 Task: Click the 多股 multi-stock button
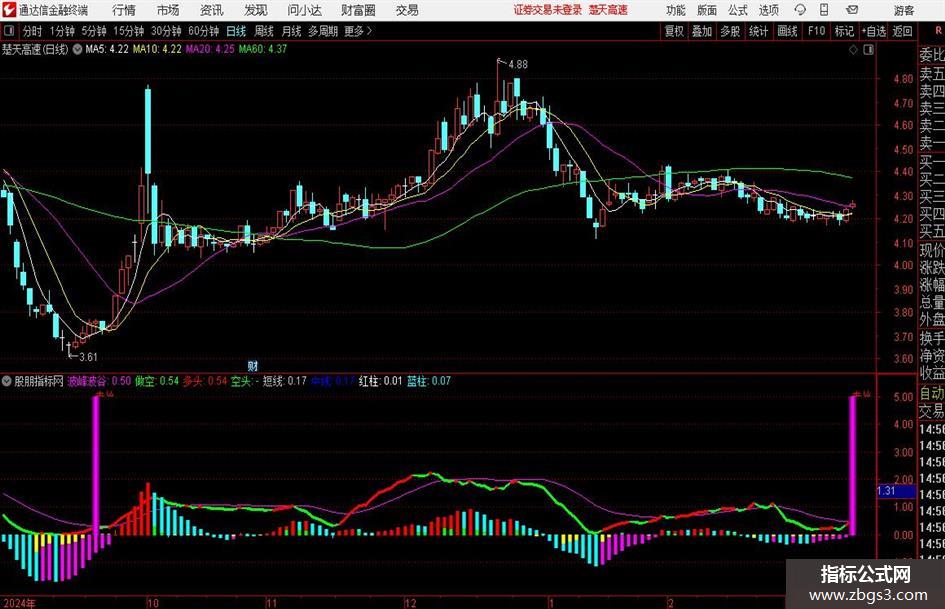point(730,31)
